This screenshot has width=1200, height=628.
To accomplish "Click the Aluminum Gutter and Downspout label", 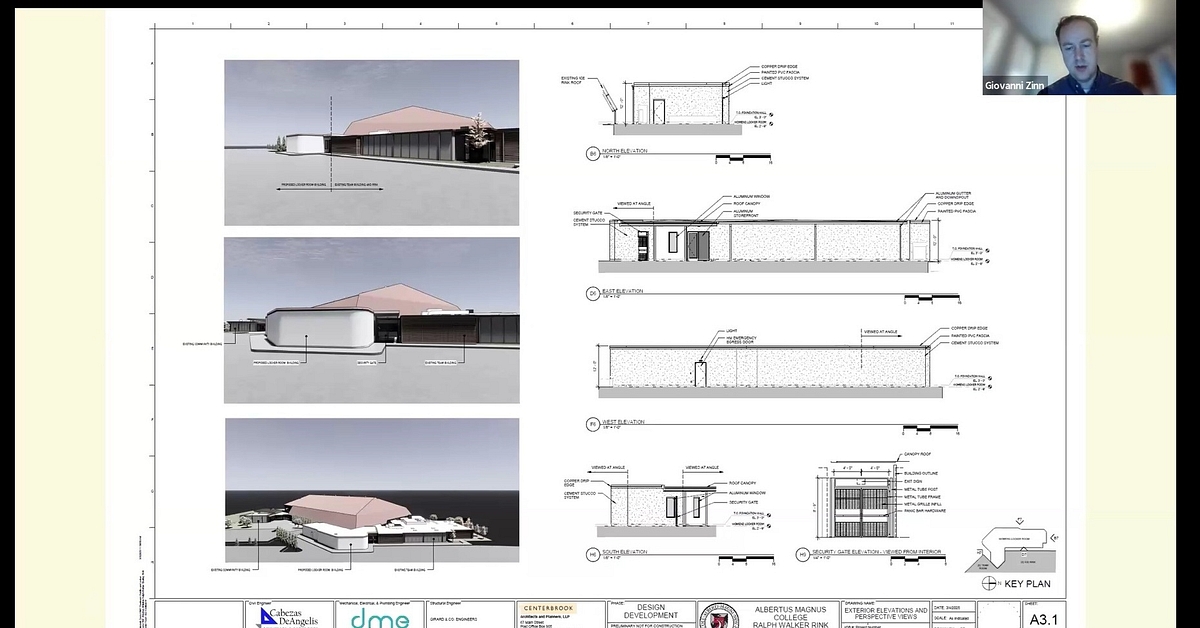I will tap(953, 196).
